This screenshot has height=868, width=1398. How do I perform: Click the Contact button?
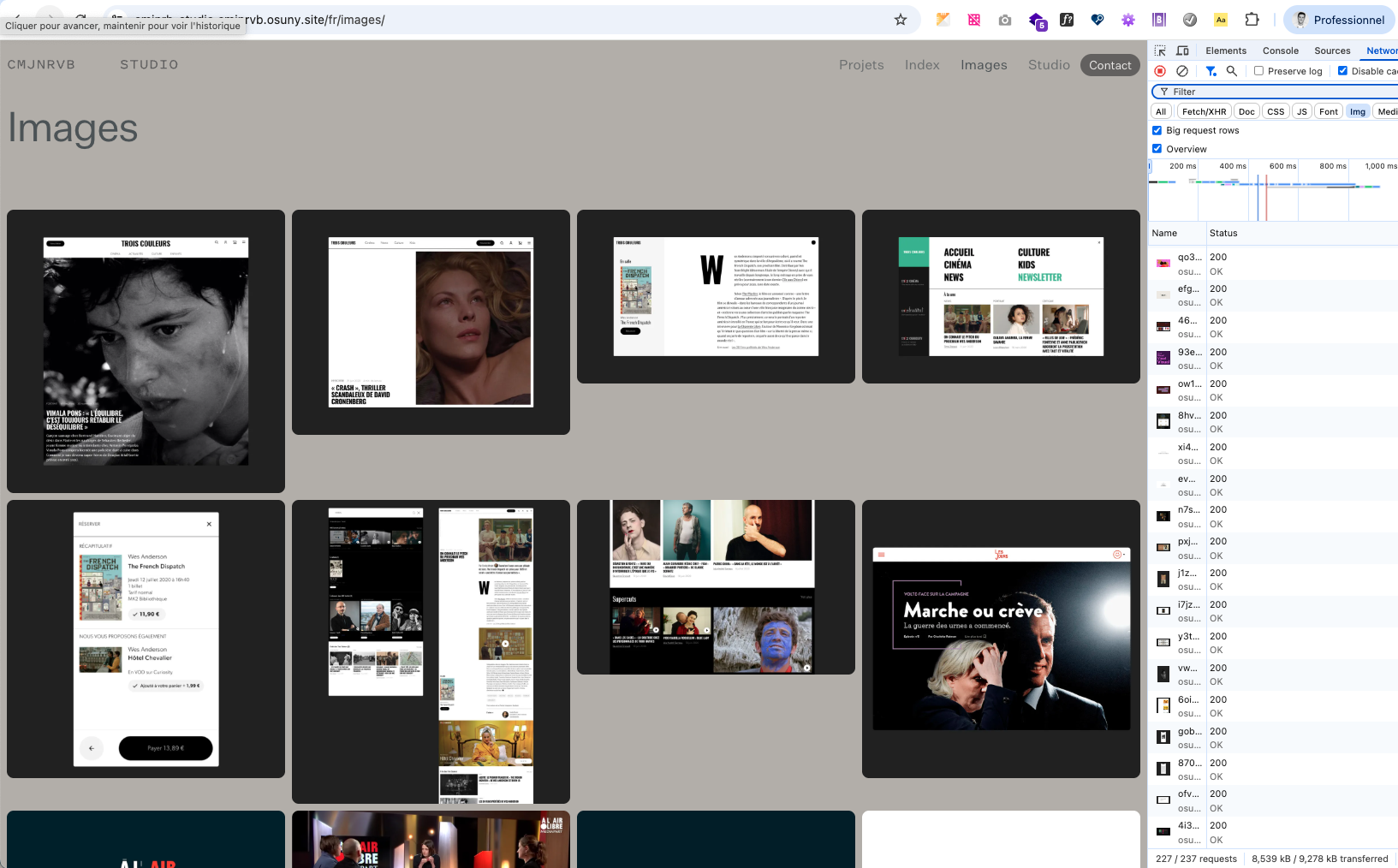pos(1109,65)
